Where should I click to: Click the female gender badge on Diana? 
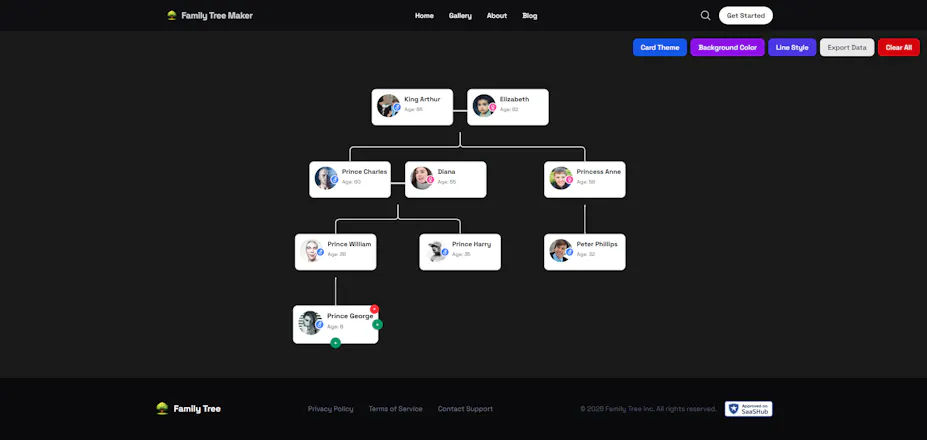[430, 180]
